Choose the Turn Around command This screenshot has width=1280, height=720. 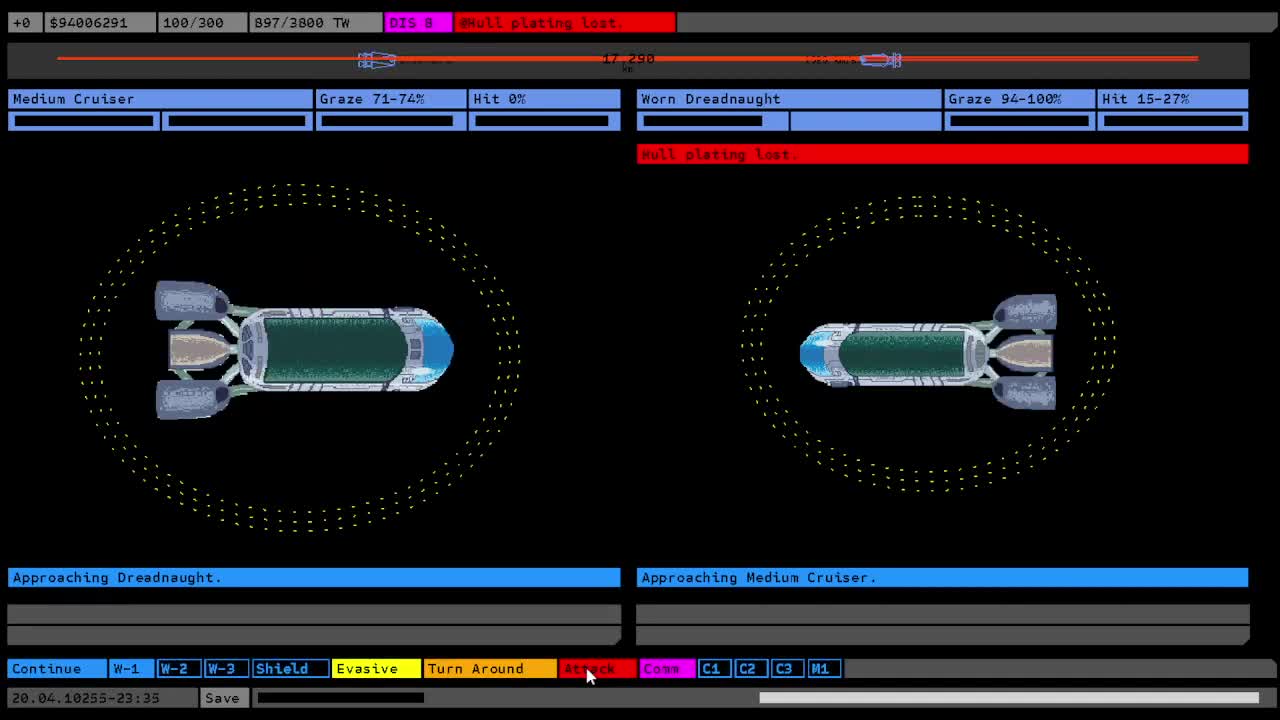[x=489, y=669]
